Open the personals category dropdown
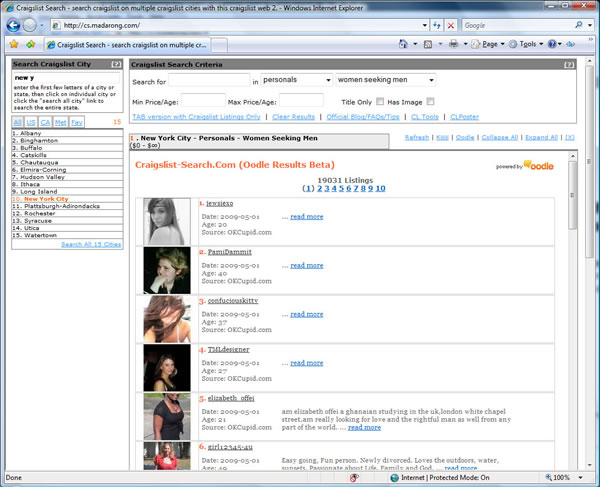The width and height of the screenshot is (600, 487). pos(296,80)
